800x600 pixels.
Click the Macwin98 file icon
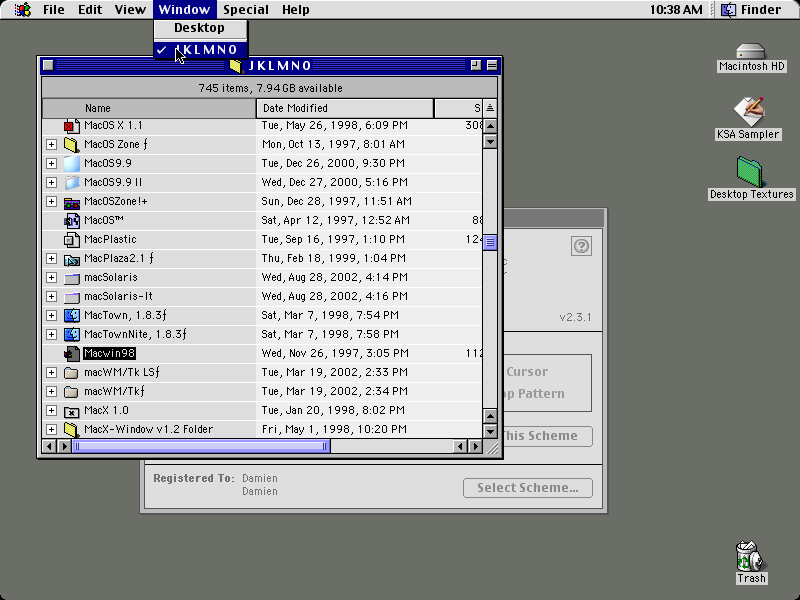click(71, 354)
